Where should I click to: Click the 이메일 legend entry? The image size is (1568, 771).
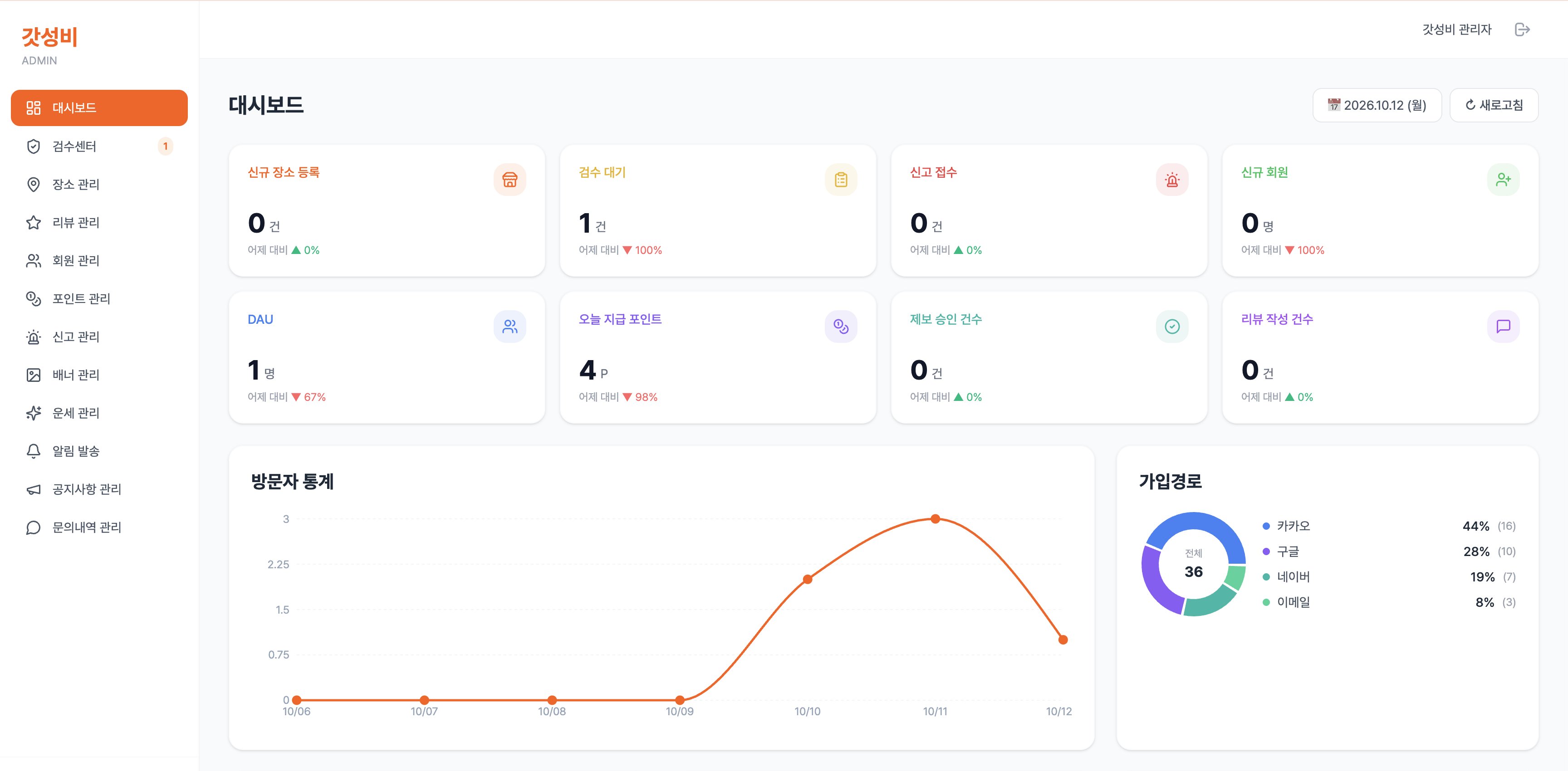point(1389,602)
